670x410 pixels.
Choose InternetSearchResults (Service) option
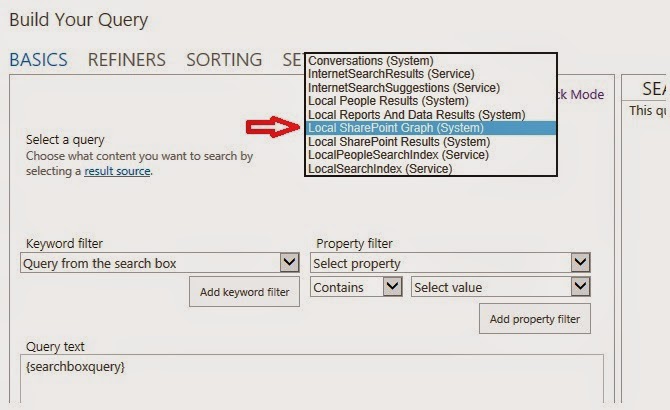431,74
